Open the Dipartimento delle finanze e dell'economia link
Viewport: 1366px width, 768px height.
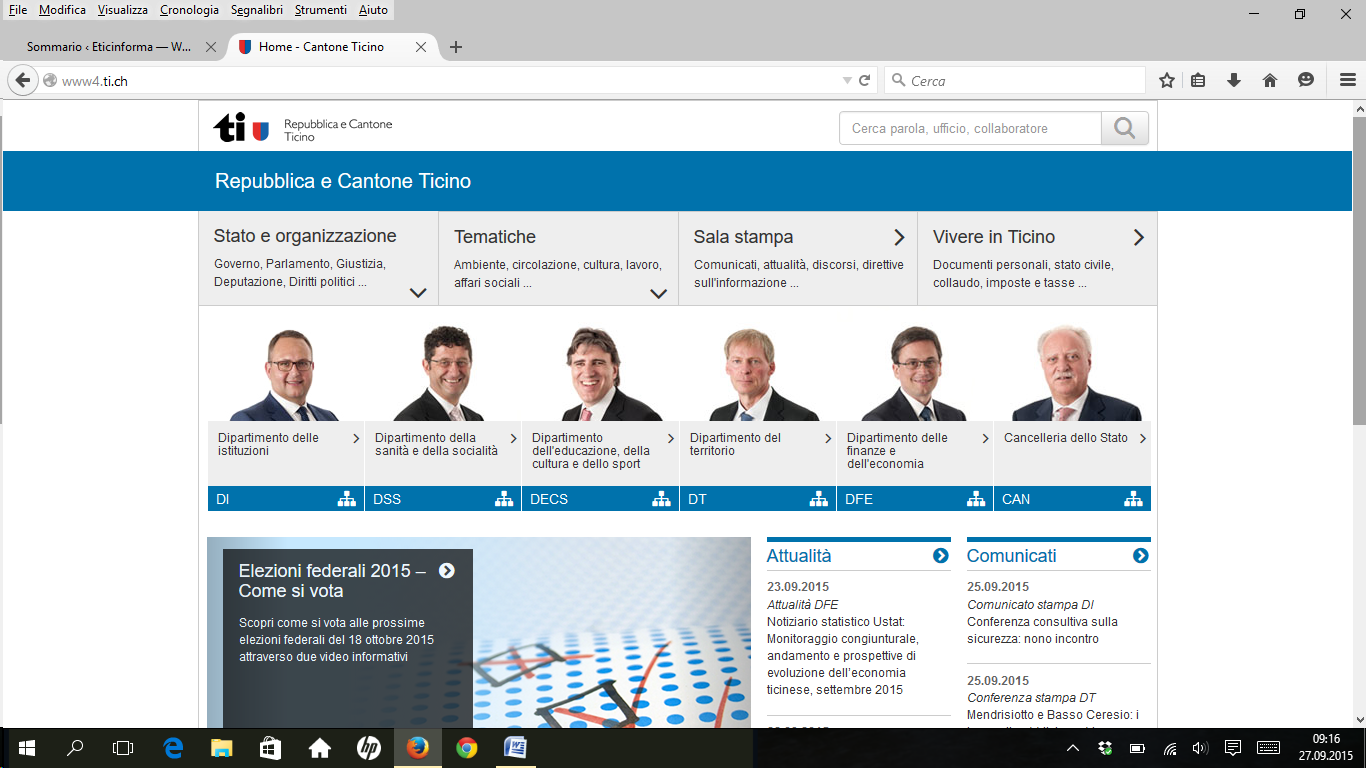pyautogui.click(x=897, y=451)
